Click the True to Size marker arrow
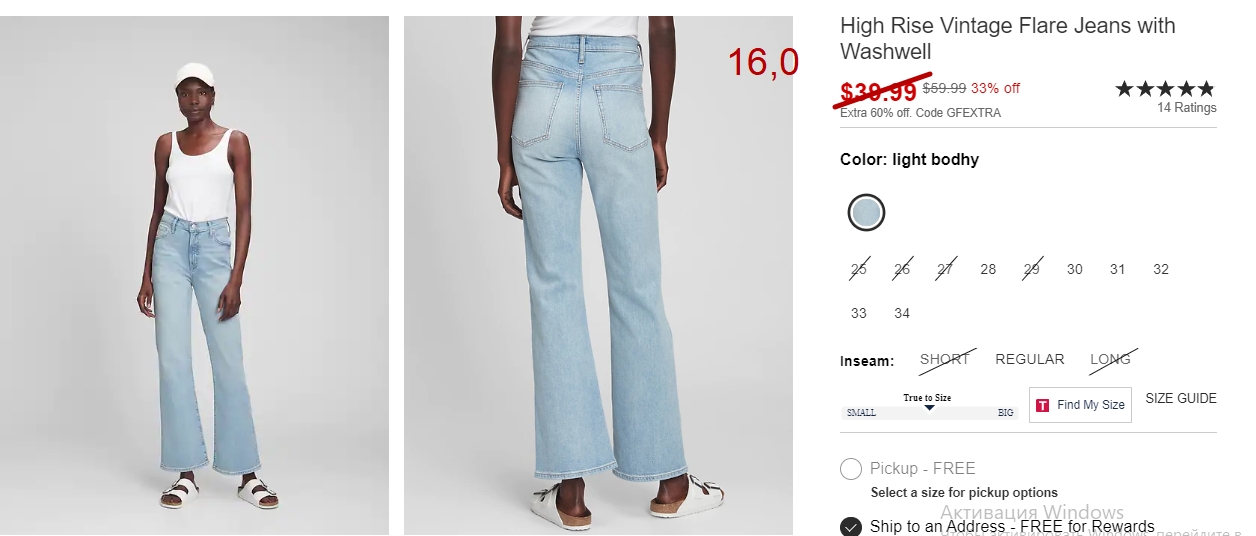Viewport: 1256px width, 536px height. pos(929,408)
